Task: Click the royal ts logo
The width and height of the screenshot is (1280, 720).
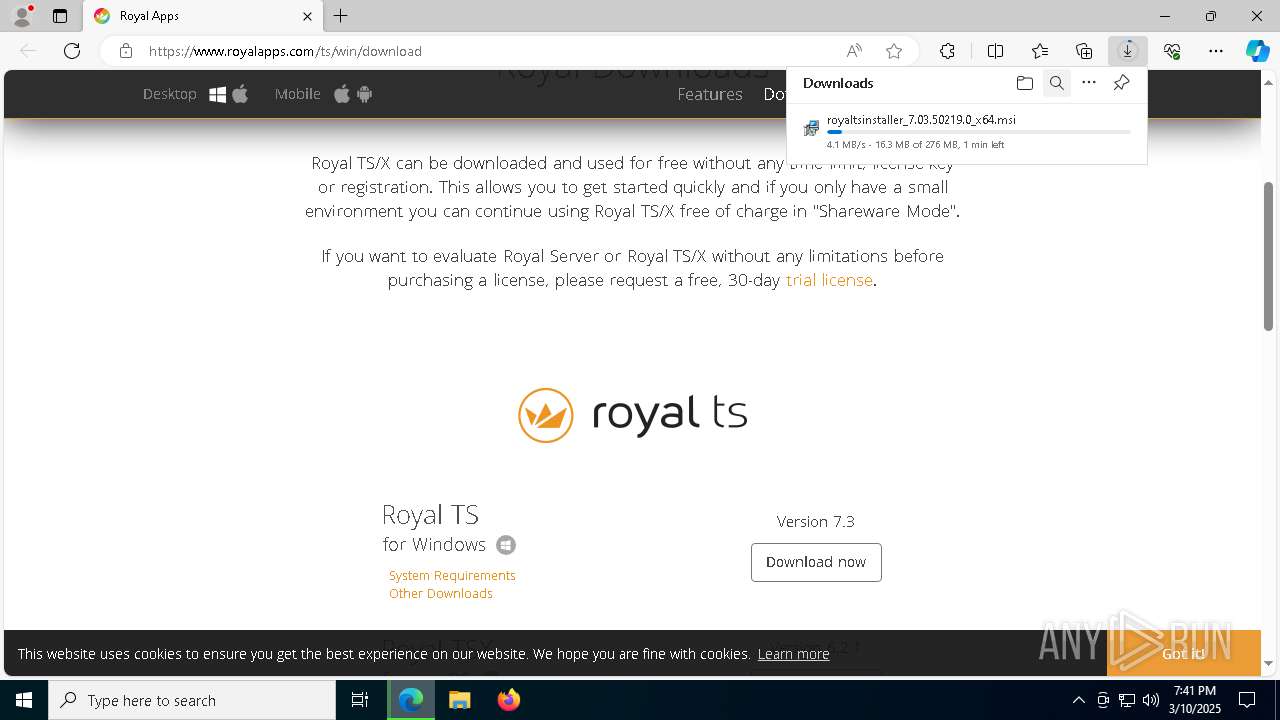Action: pyautogui.click(x=633, y=414)
